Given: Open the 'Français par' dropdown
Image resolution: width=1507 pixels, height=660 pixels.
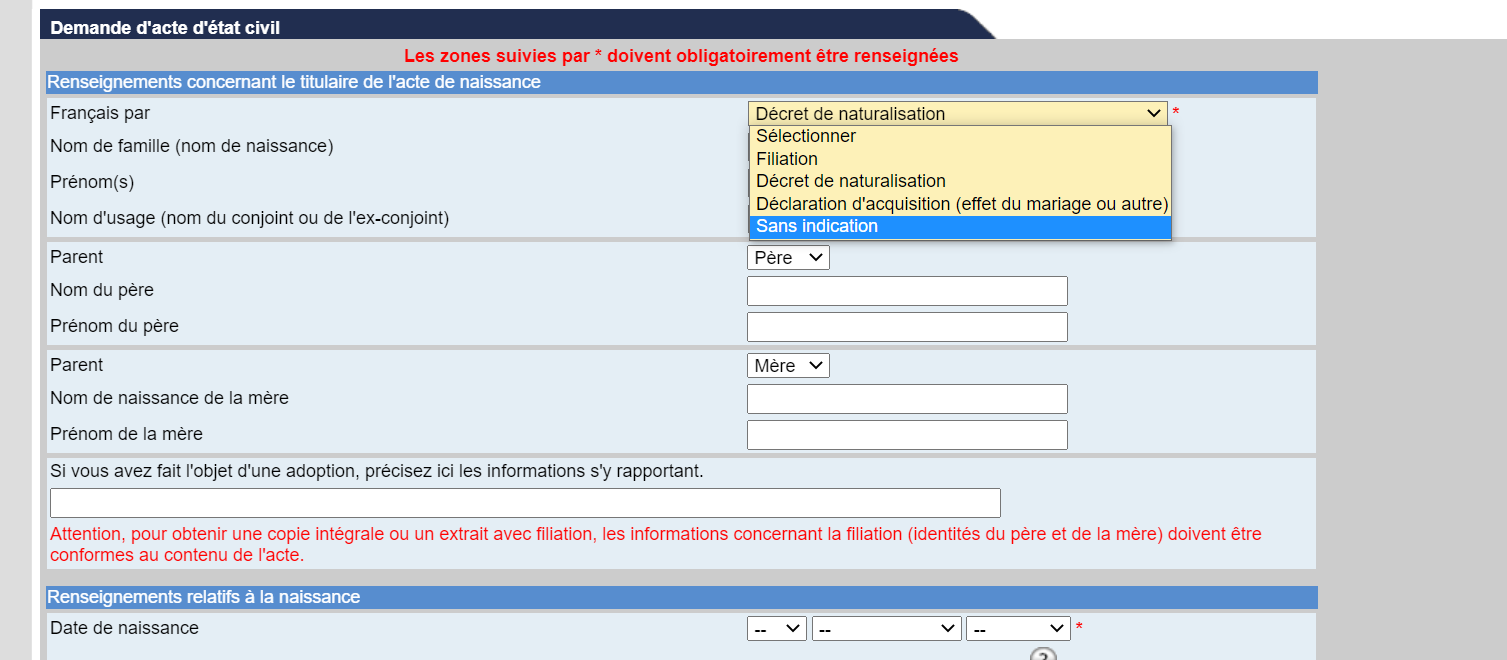Looking at the screenshot, I should (957, 114).
